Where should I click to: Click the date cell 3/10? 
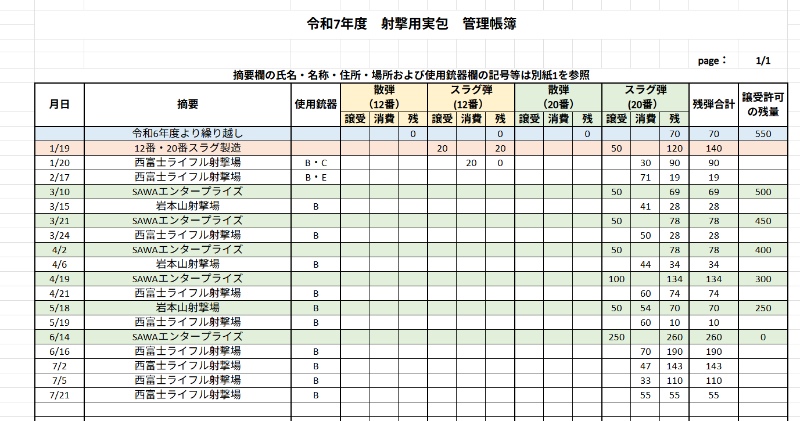coord(60,192)
